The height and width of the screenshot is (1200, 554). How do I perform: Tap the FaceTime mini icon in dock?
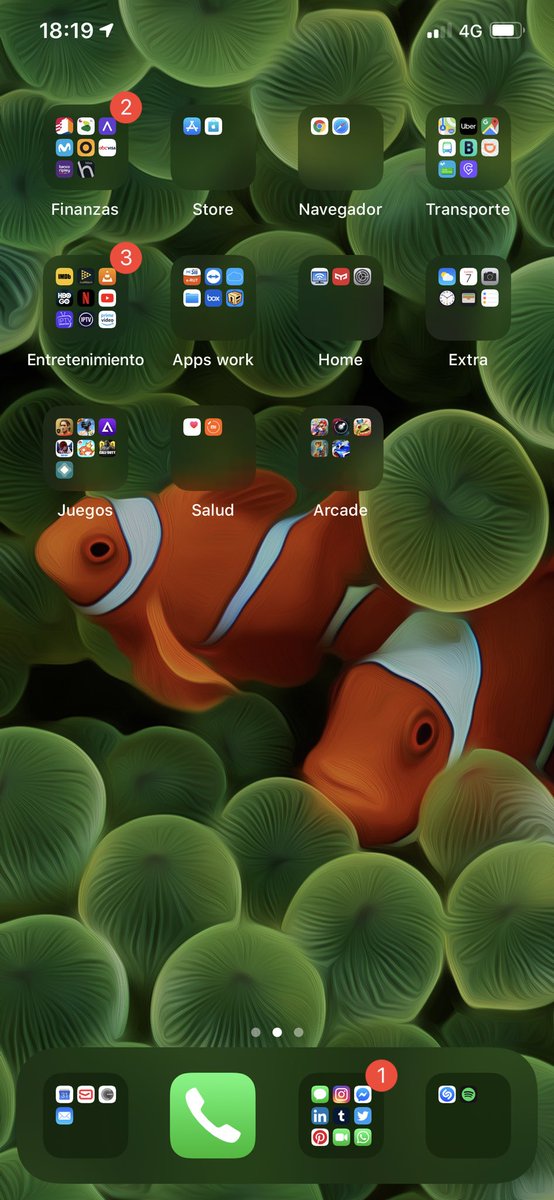point(341,1137)
